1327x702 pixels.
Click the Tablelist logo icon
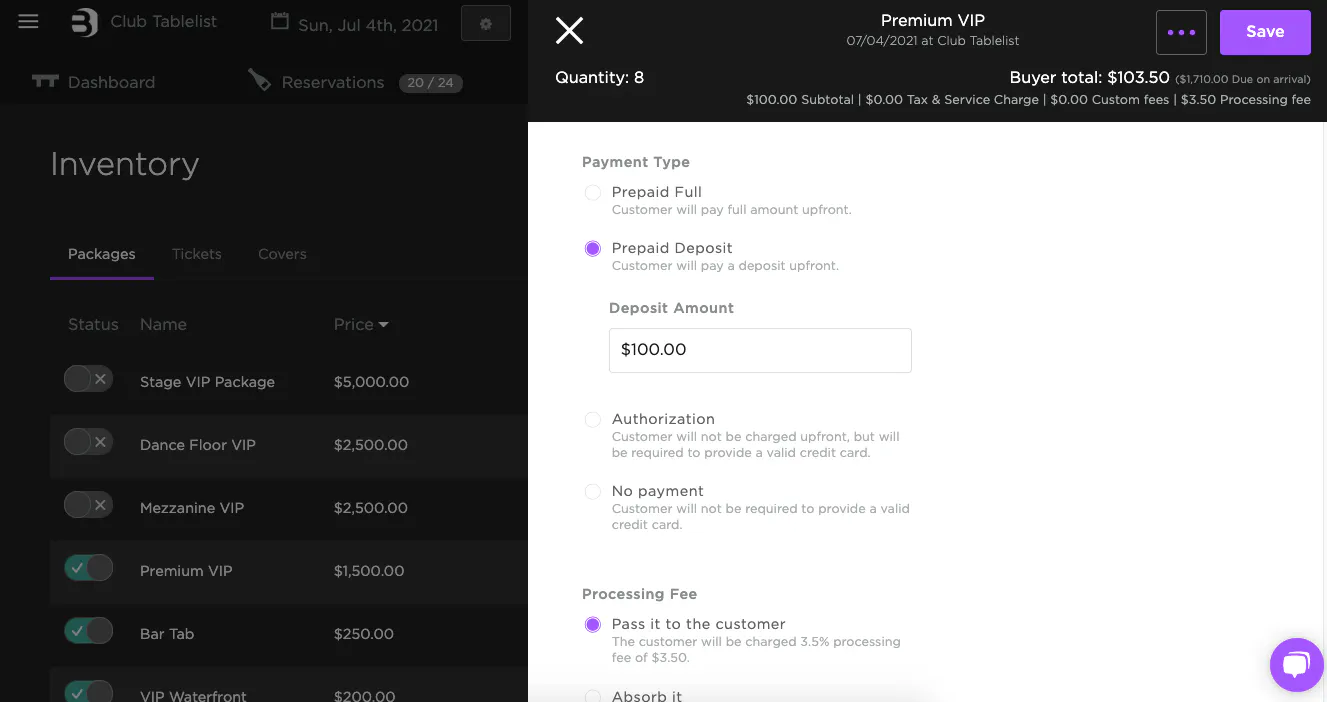84,22
